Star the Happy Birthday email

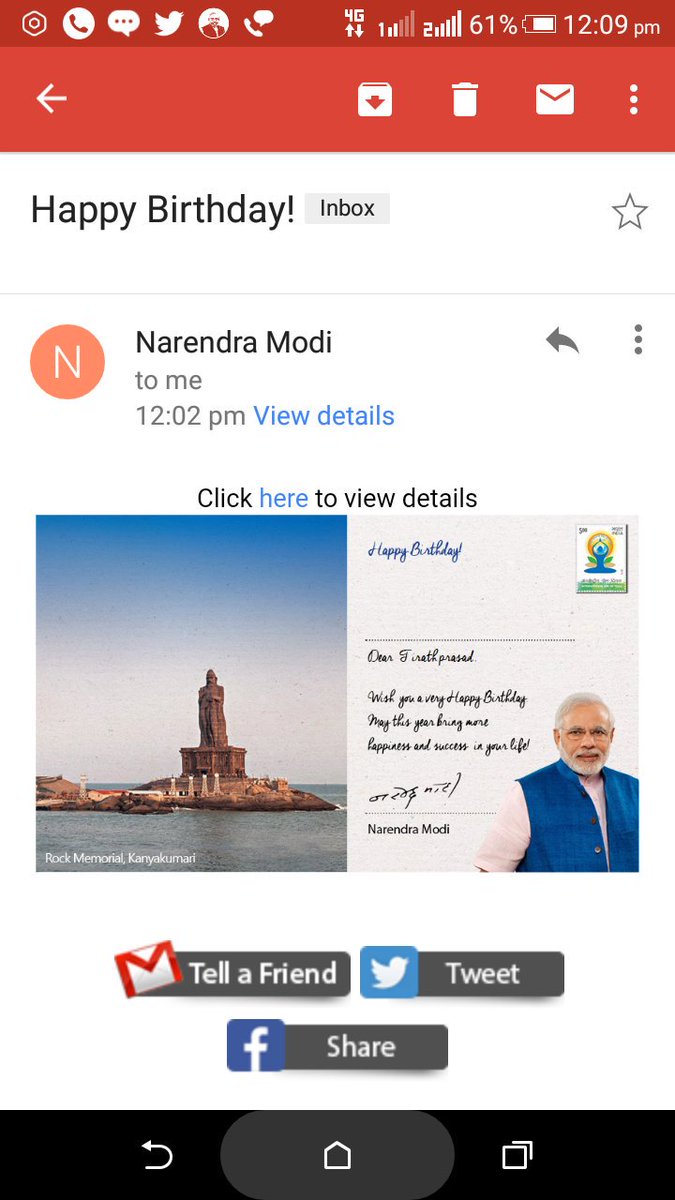(x=629, y=212)
